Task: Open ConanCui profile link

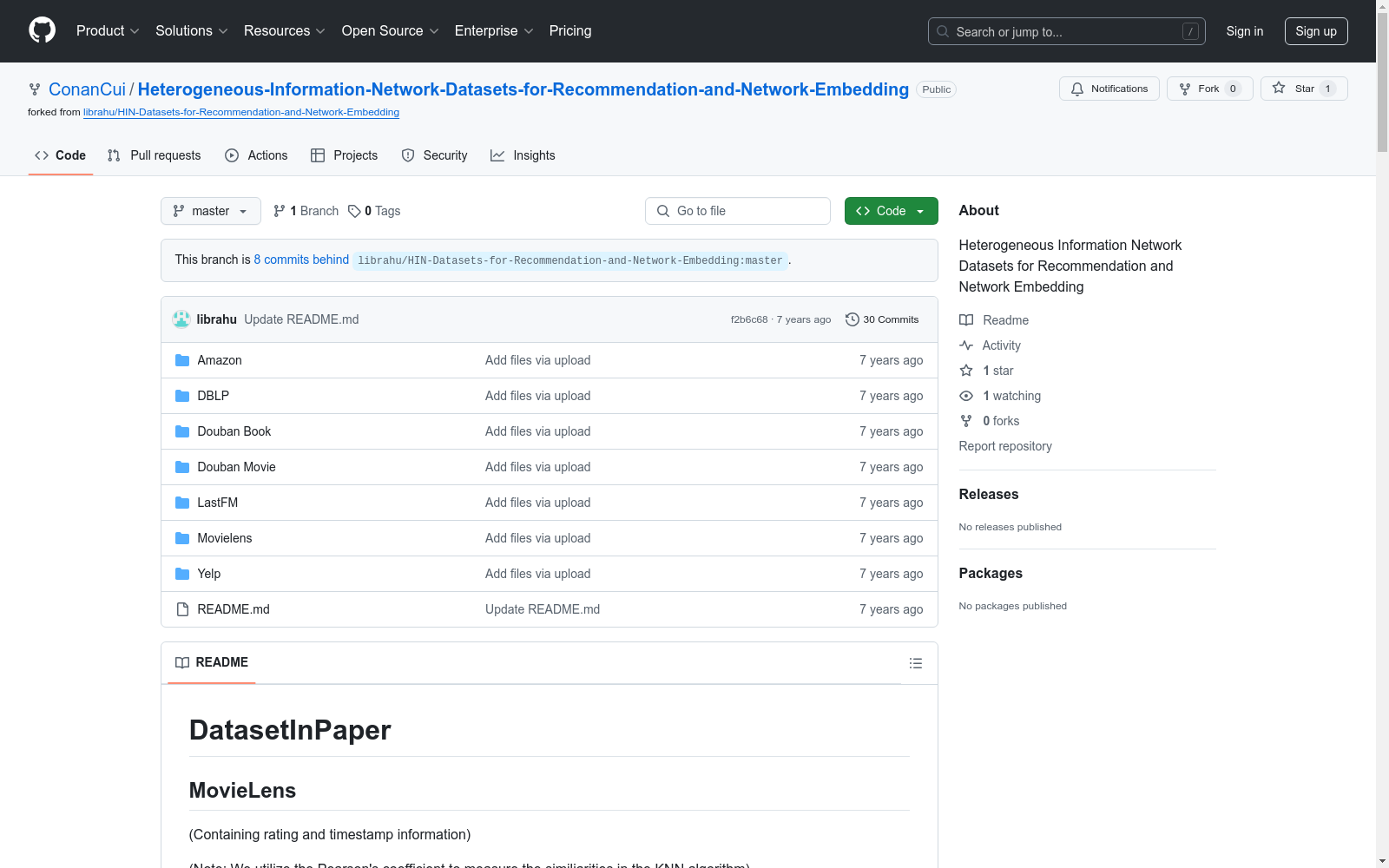Action: (87, 89)
